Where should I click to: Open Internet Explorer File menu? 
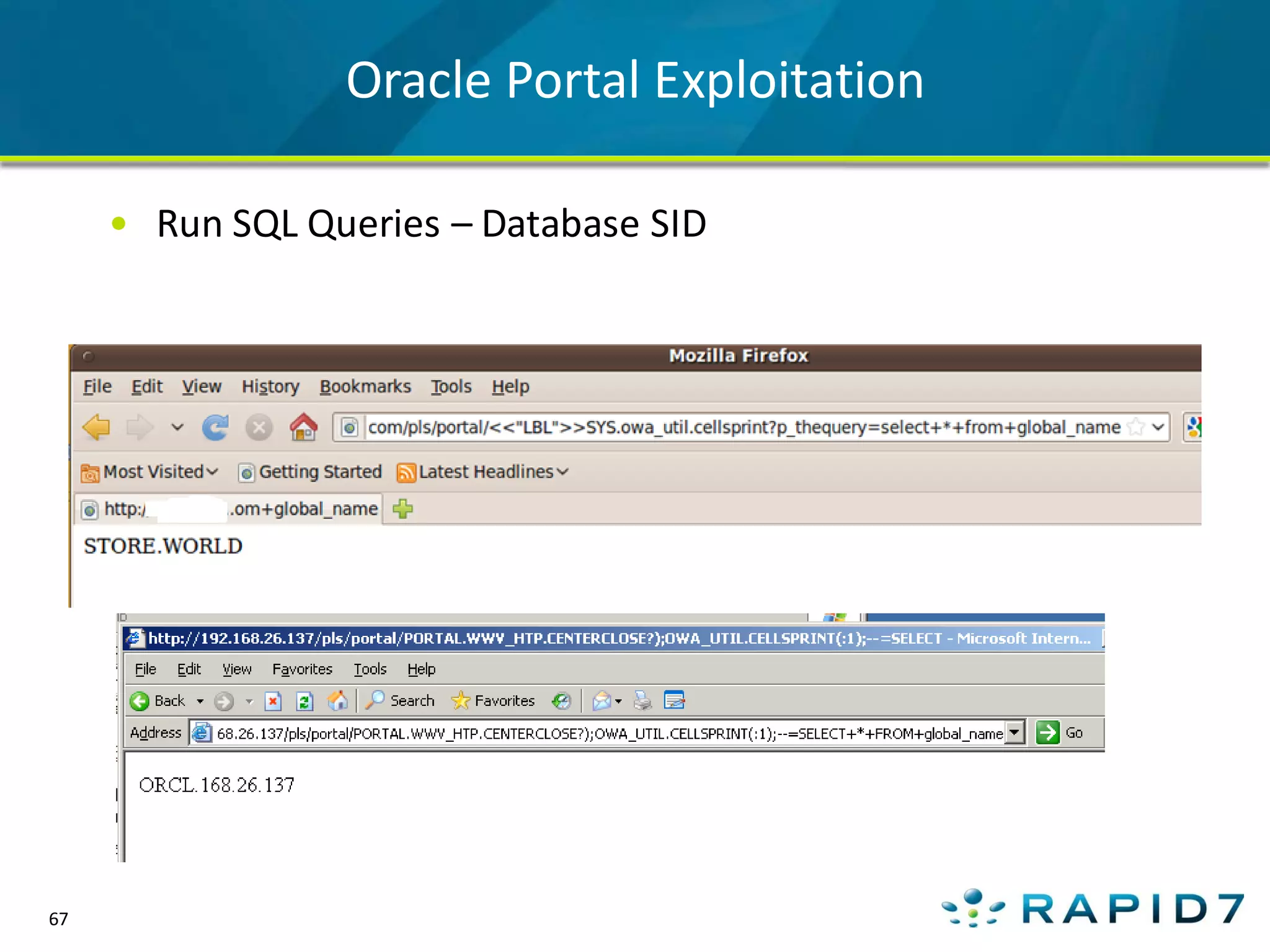point(146,669)
